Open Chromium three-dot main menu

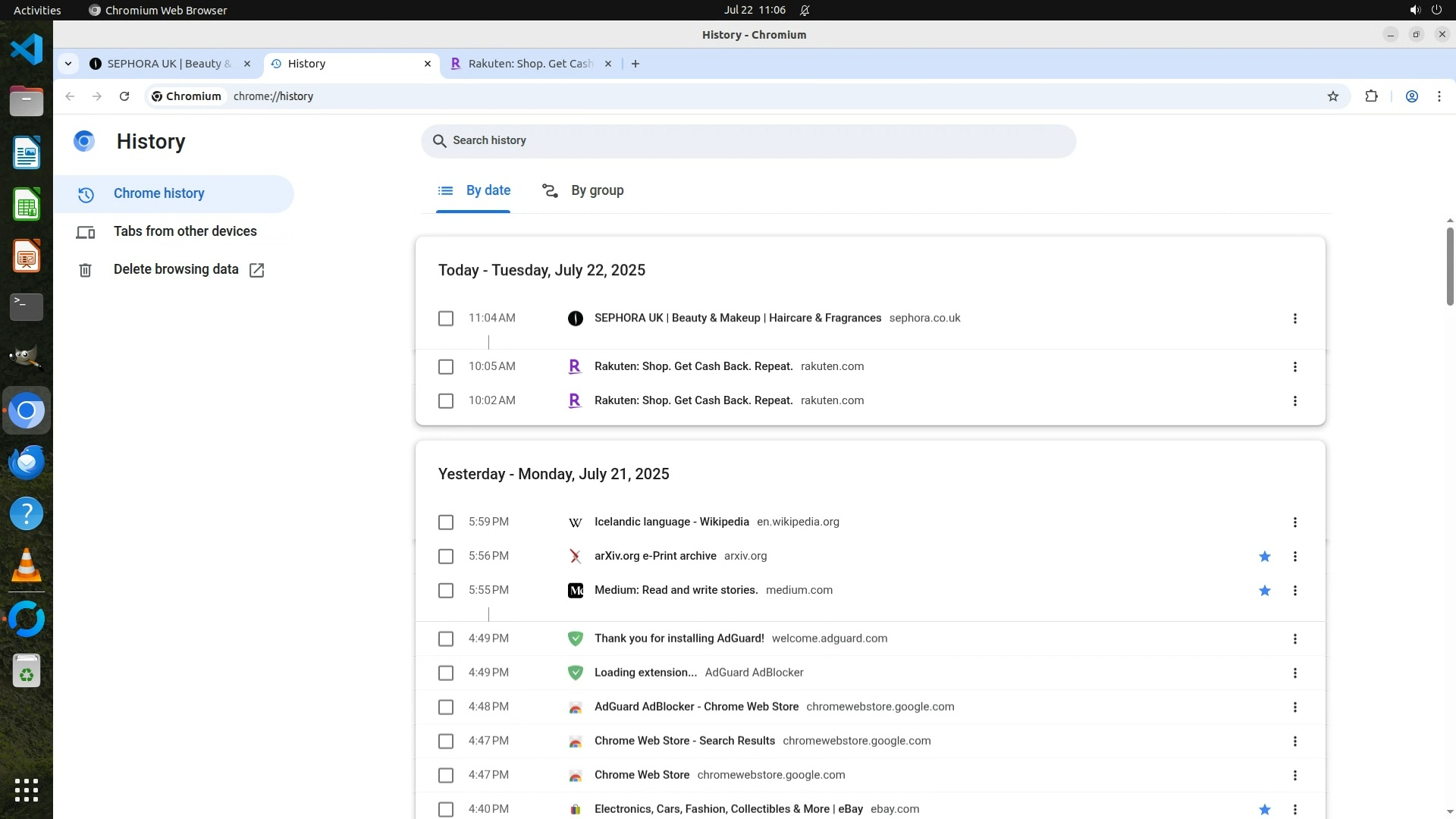pos(1439,96)
